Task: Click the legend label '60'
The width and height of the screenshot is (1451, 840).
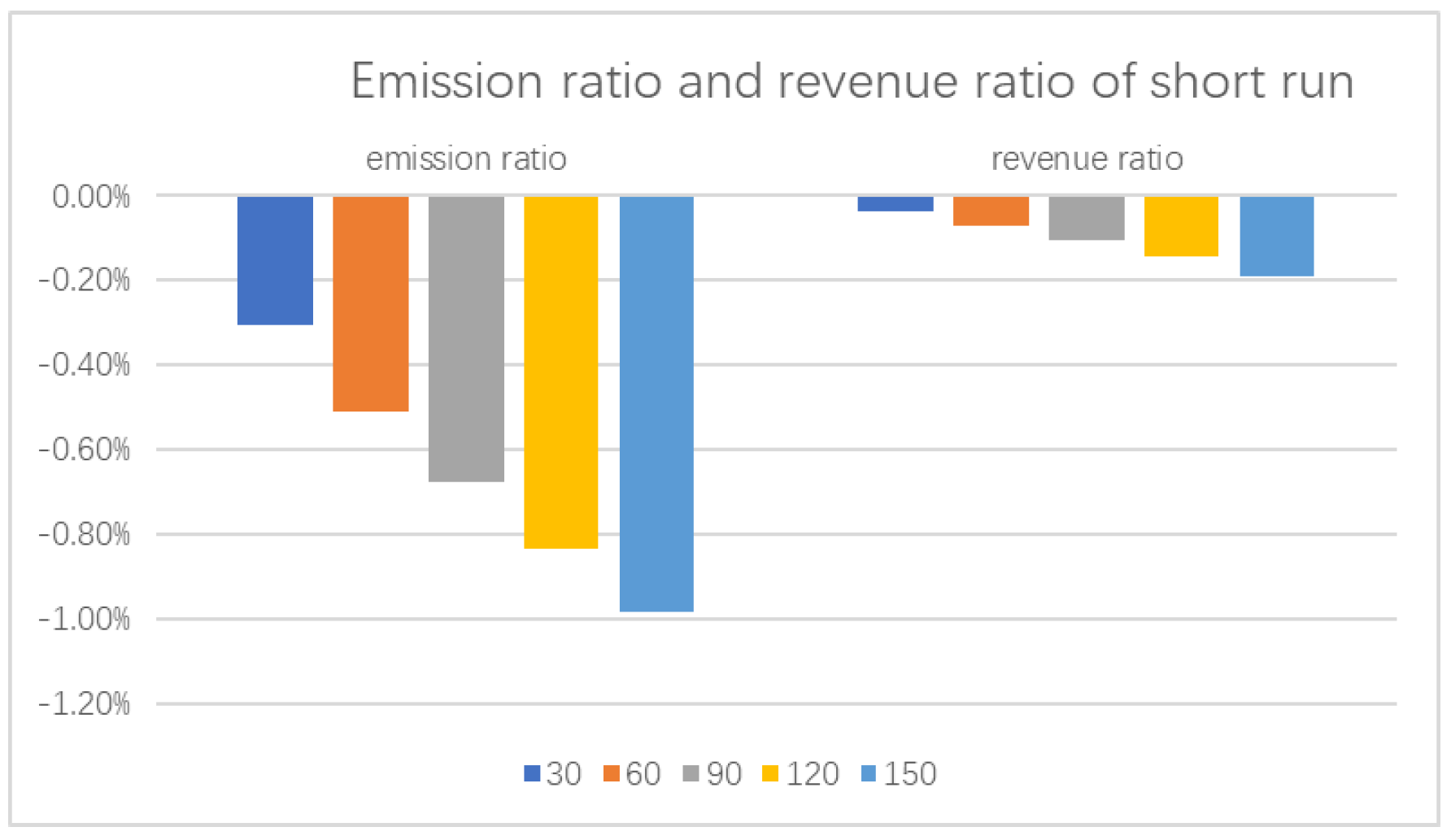Action: [643, 774]
